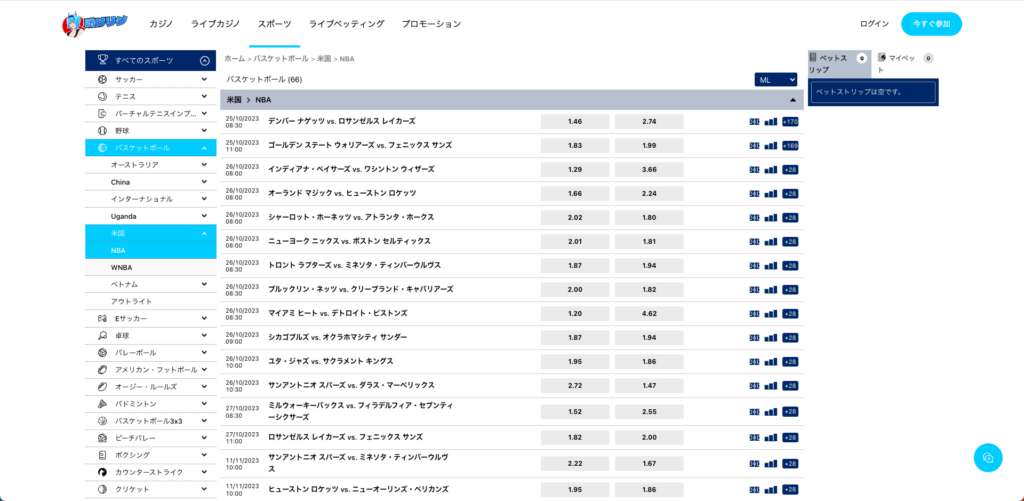The width and height of the screenshot is (1024, 501).
Task: Click the volleyball icon for バレーボール
Action: [103, 352]
